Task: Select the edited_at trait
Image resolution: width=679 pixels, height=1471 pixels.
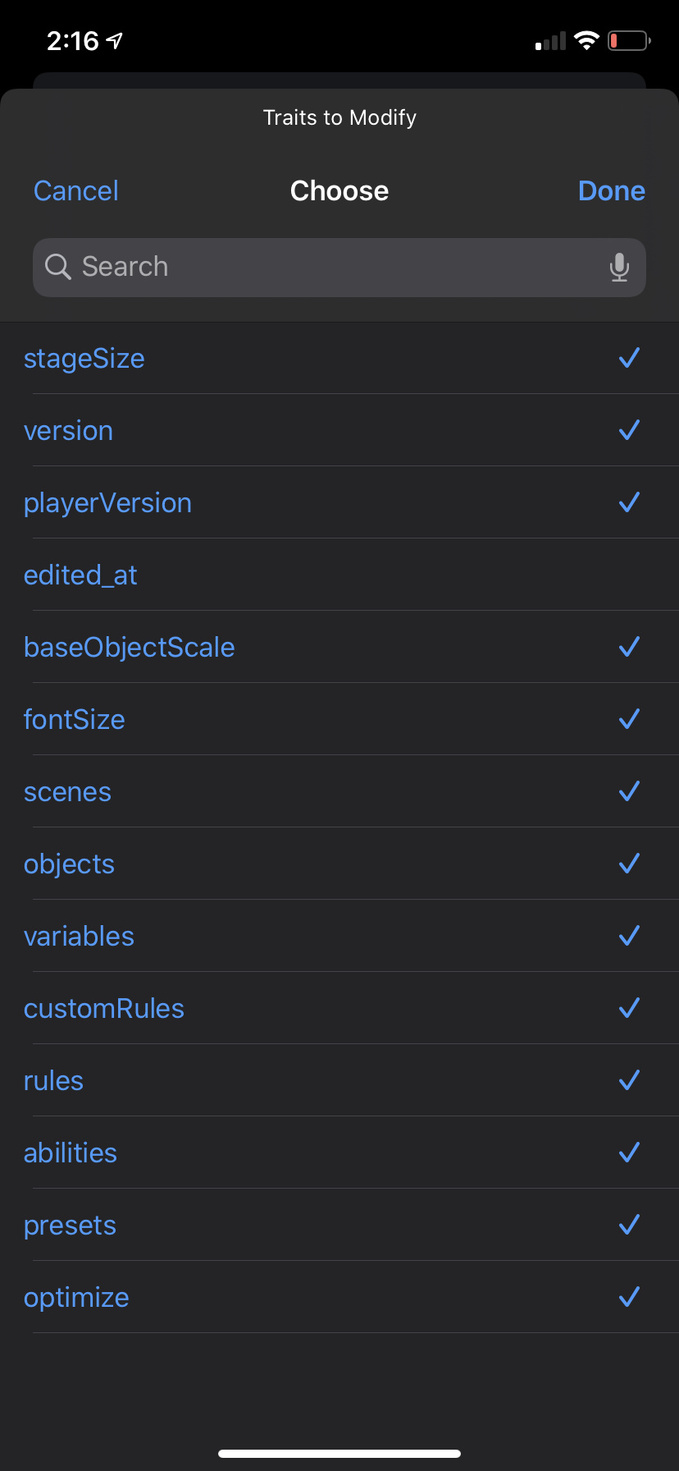Action: point(81,575)
